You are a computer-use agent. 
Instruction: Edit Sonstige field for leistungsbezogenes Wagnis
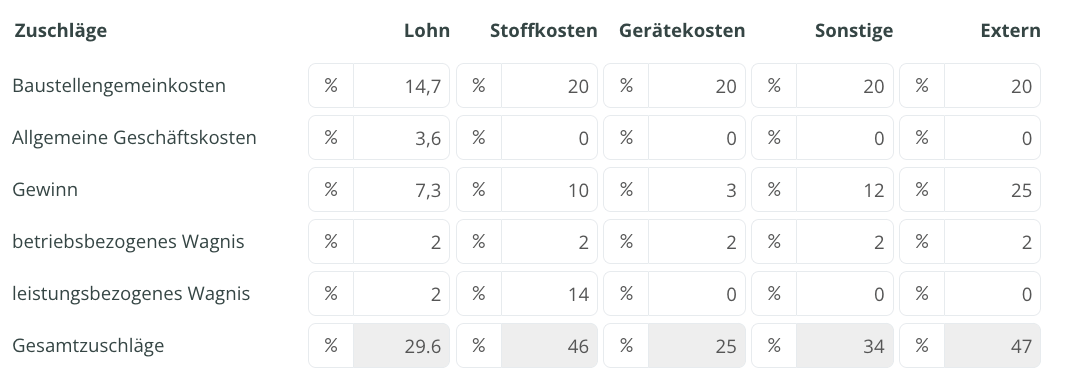point(845,293)
